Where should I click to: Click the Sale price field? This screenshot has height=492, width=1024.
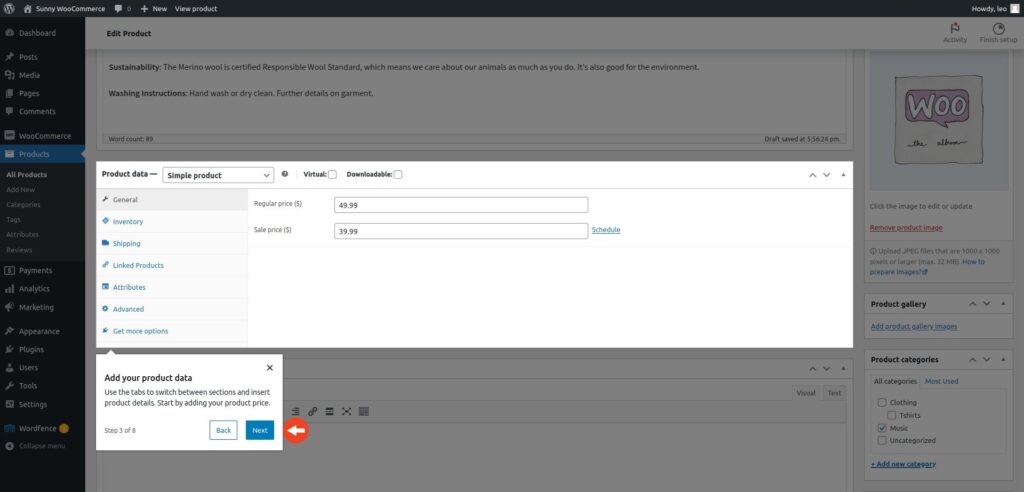pyautogui.click(x=461, y=231)
